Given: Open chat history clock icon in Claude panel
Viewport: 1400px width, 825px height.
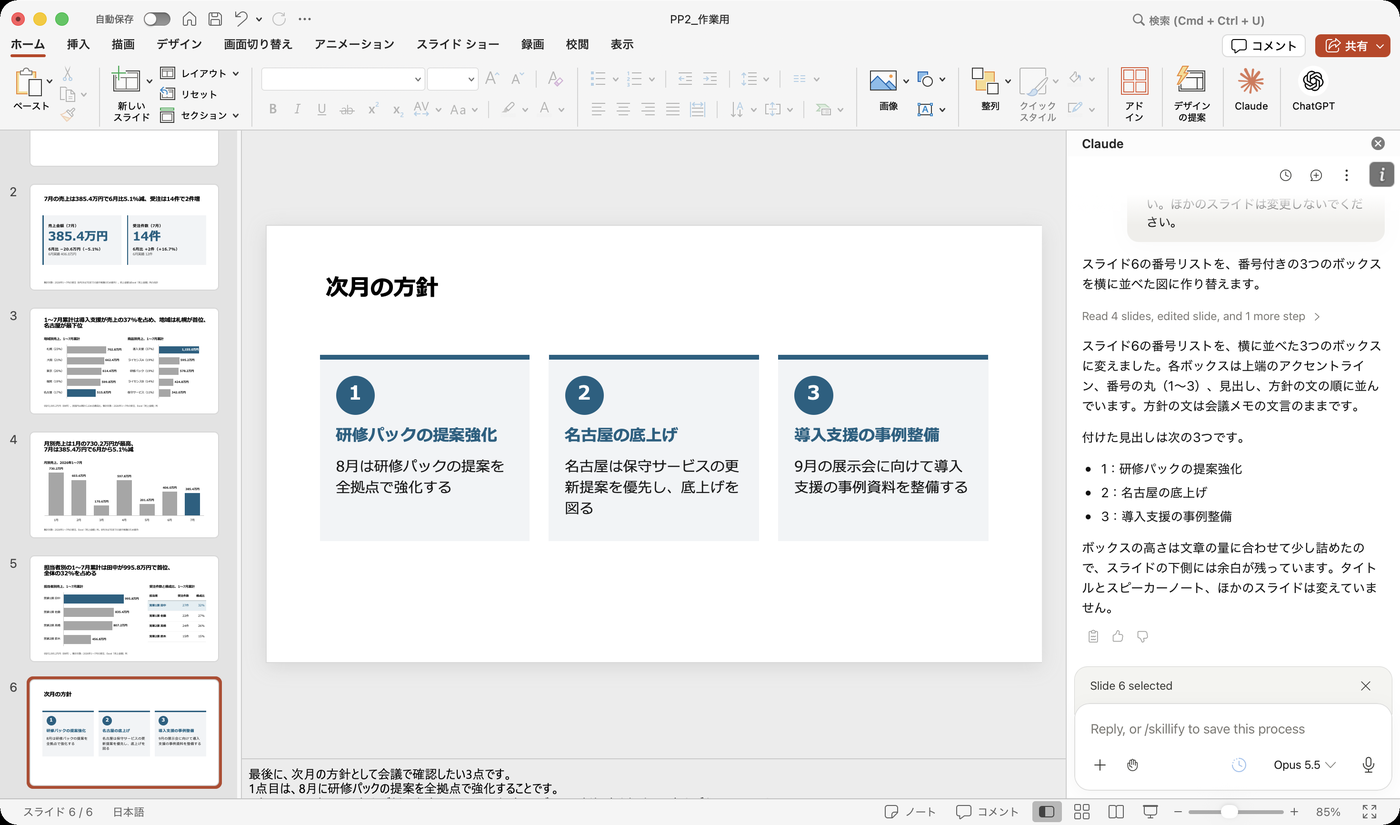Looking at the screenshot, I should [x=1286, y=175].
